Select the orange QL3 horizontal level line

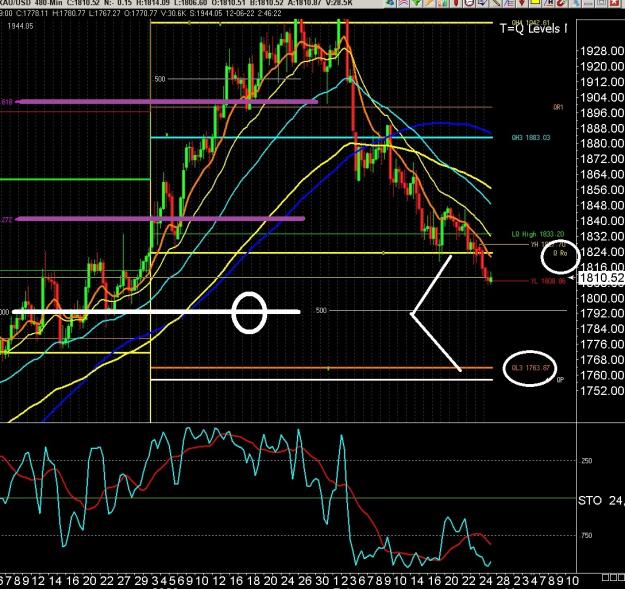pos(322,368)
